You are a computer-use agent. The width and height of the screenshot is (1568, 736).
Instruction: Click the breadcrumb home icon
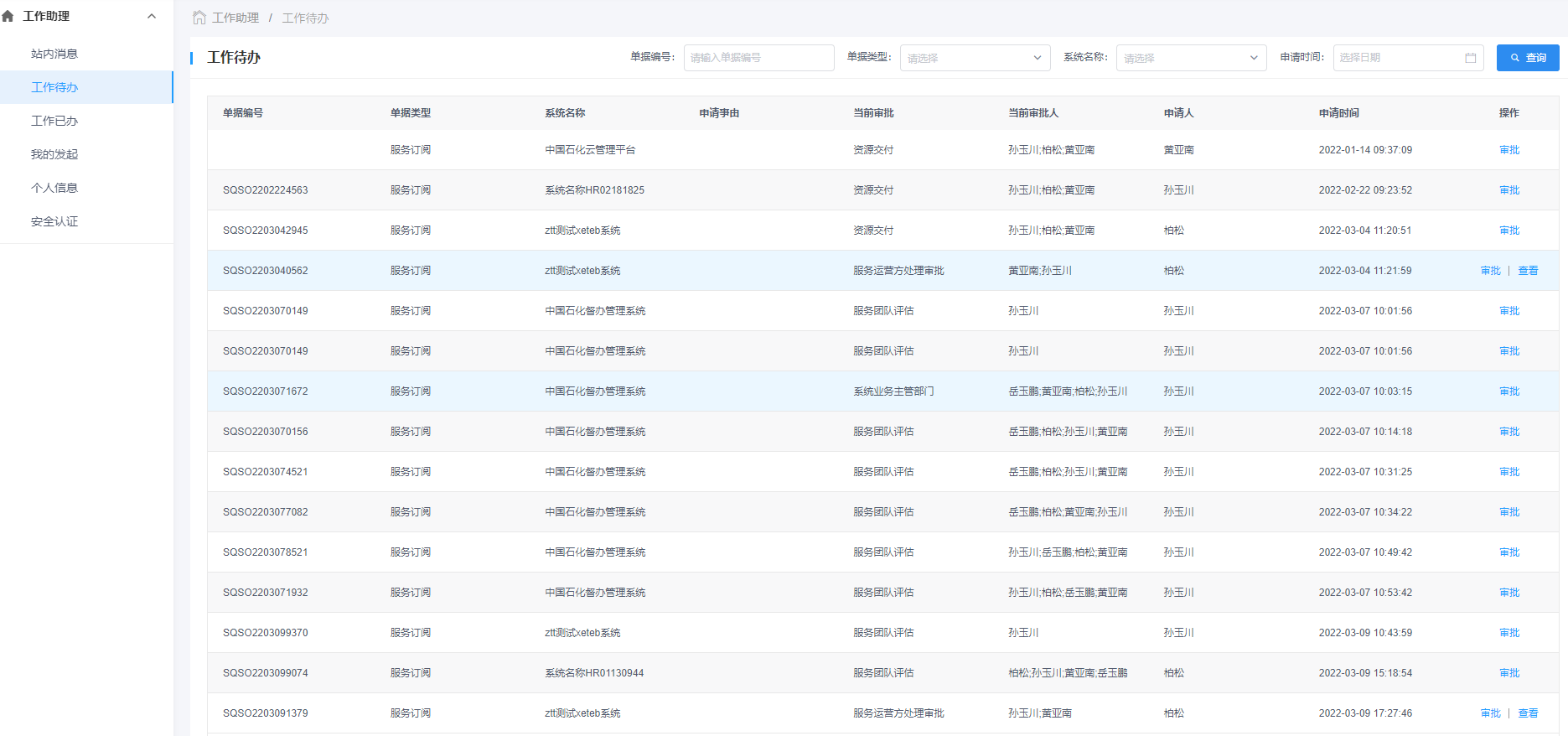[x=199, y=18]
